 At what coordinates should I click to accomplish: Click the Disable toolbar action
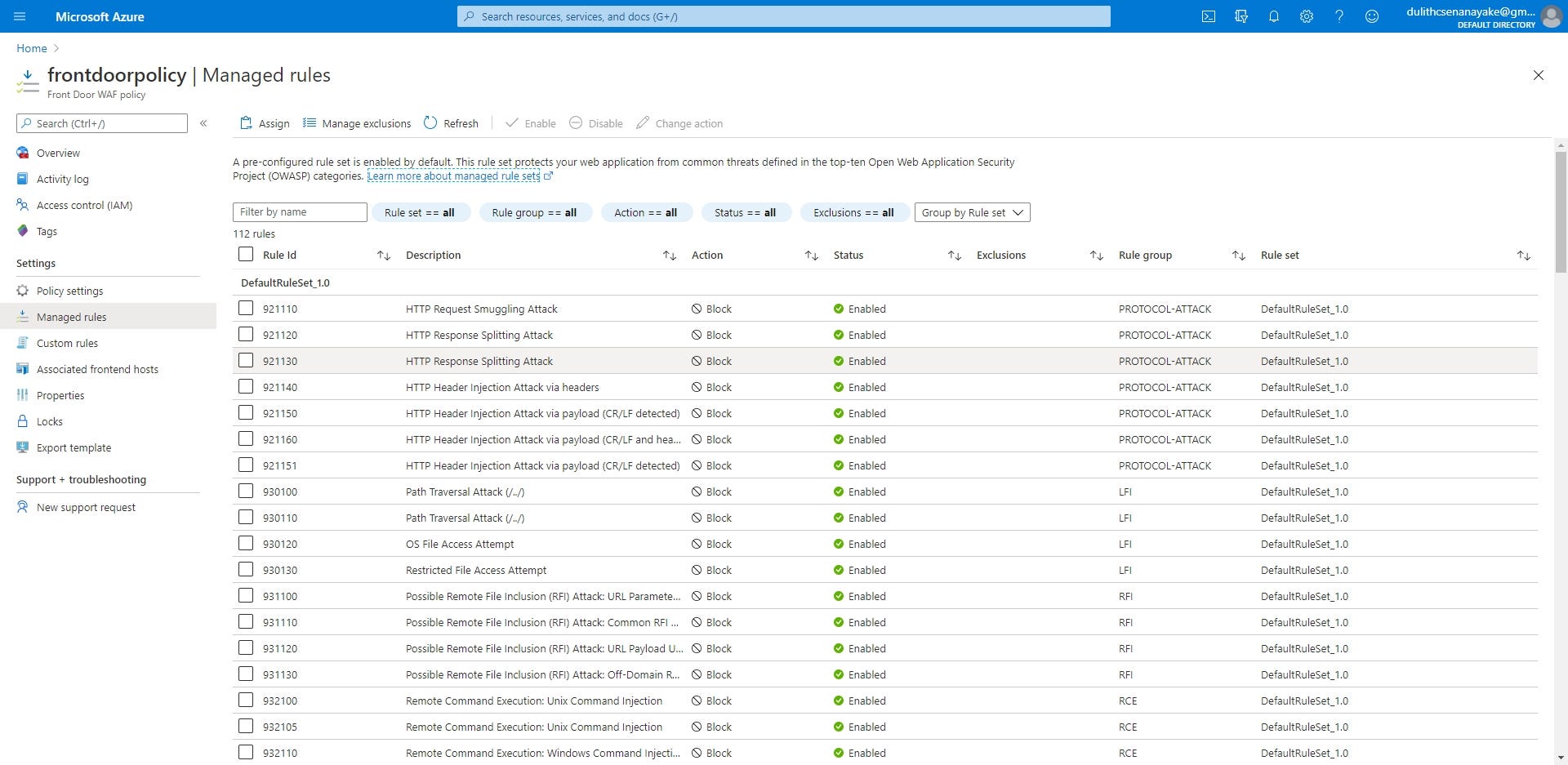[x=596, y=123]
